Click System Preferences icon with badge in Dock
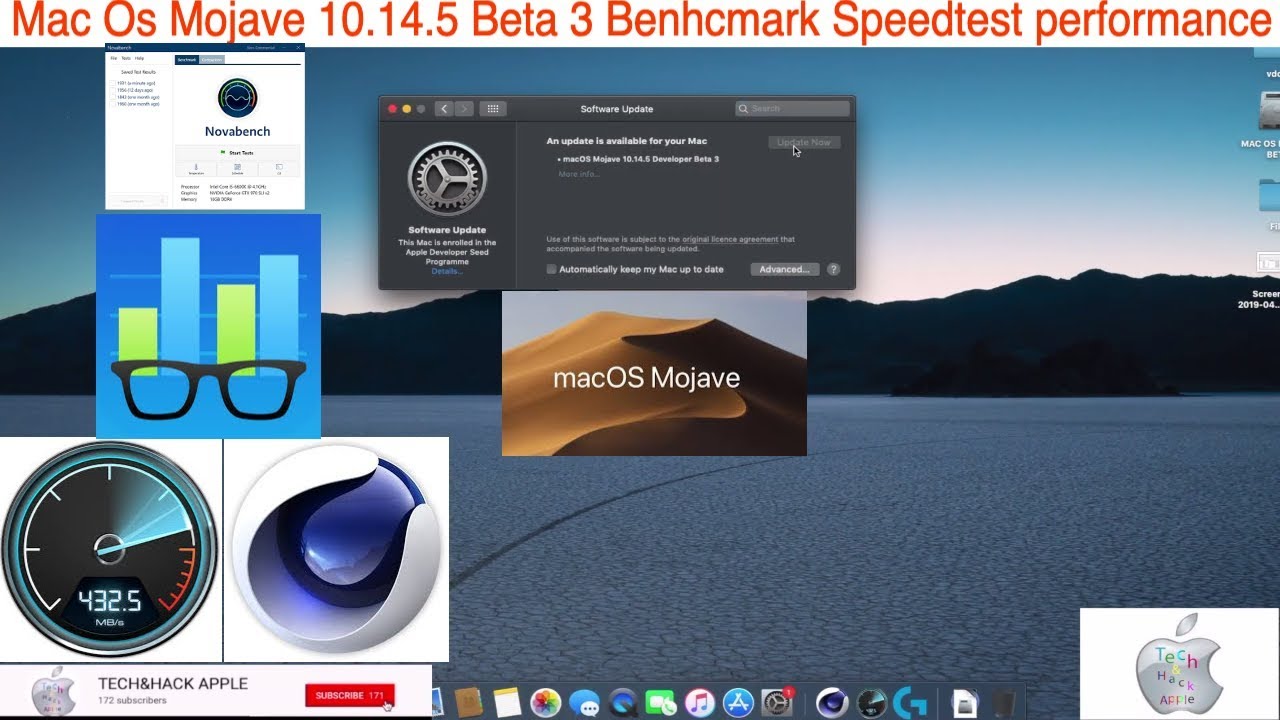Screen dimensions: 1280x720 click(777, 703)
